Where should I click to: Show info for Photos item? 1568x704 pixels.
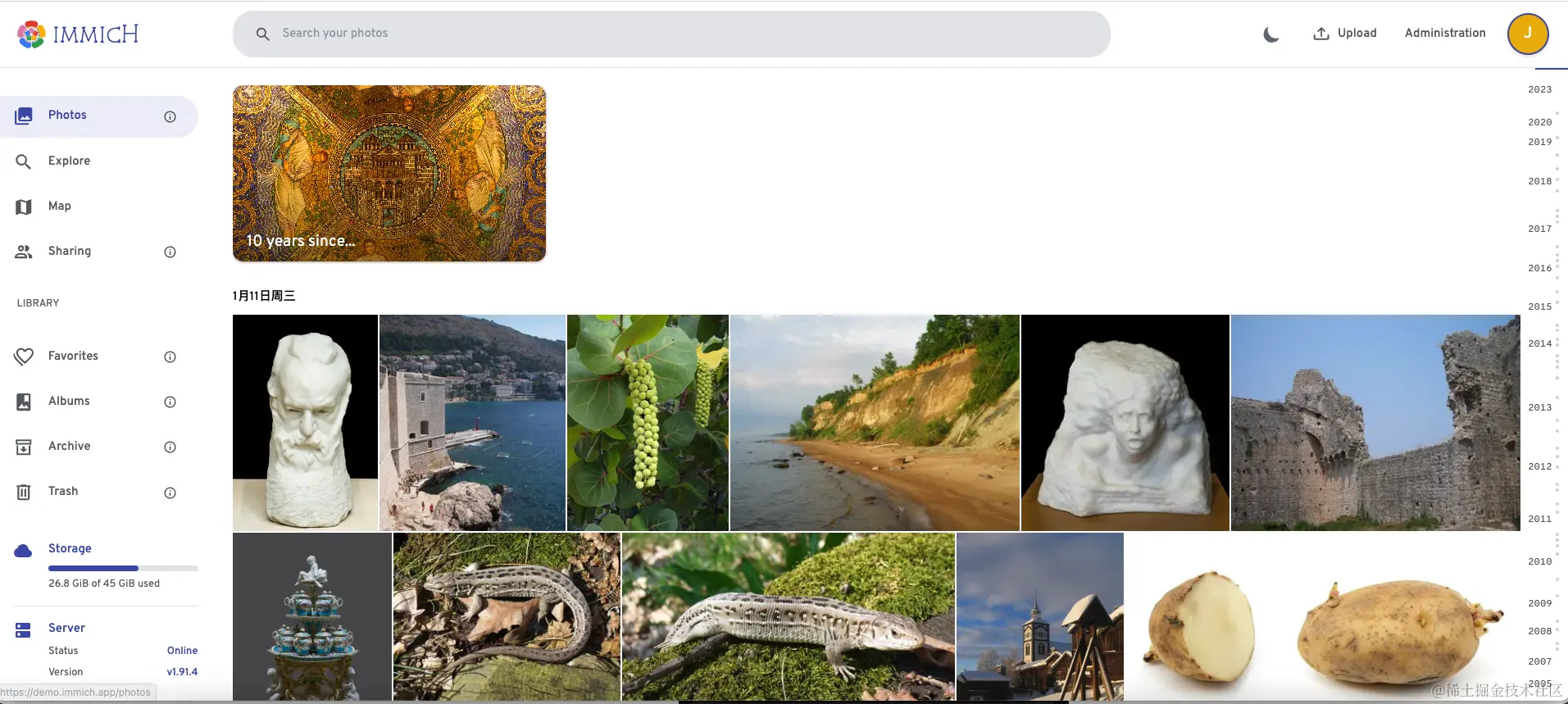[x=170, y=117]
